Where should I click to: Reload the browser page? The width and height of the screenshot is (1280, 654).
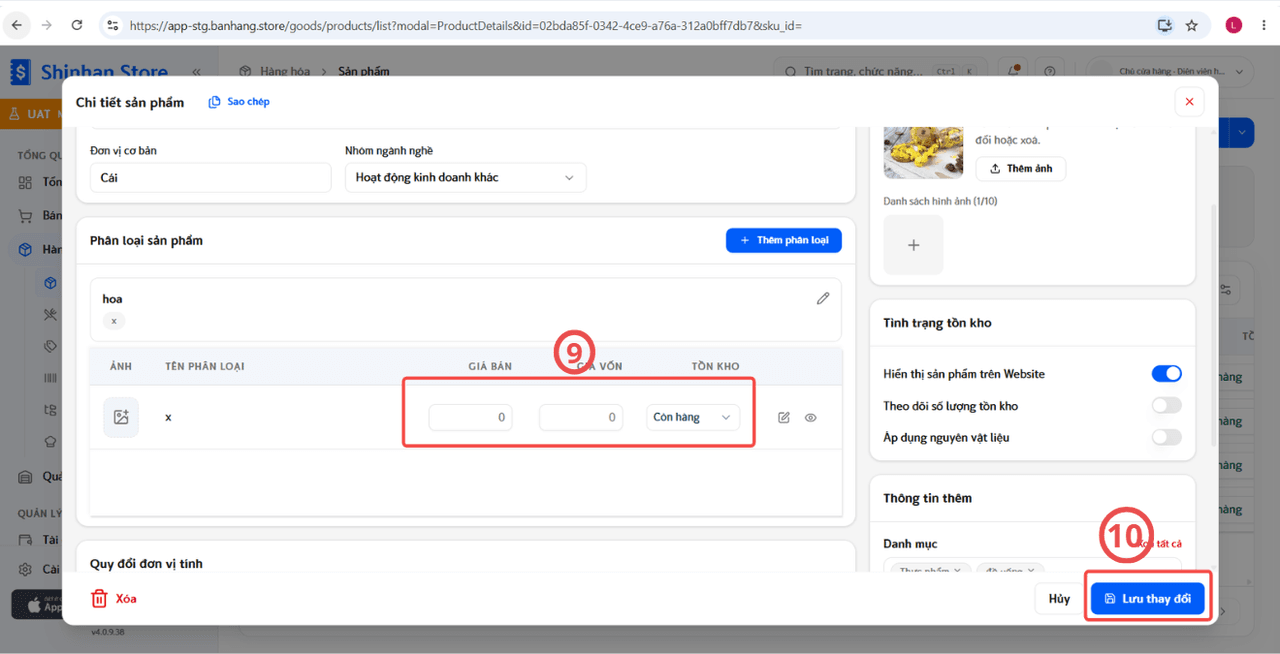click(77, 25)
